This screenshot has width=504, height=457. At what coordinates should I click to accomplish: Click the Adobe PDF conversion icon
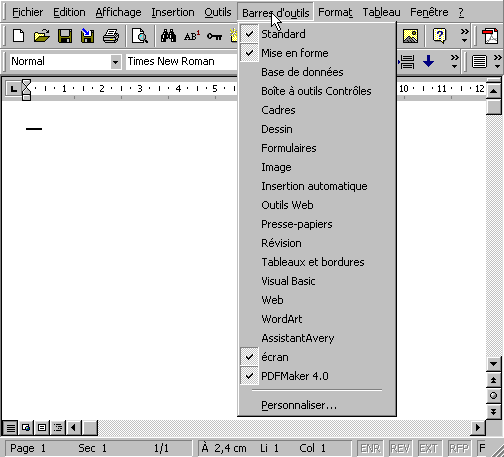point(491,36)
